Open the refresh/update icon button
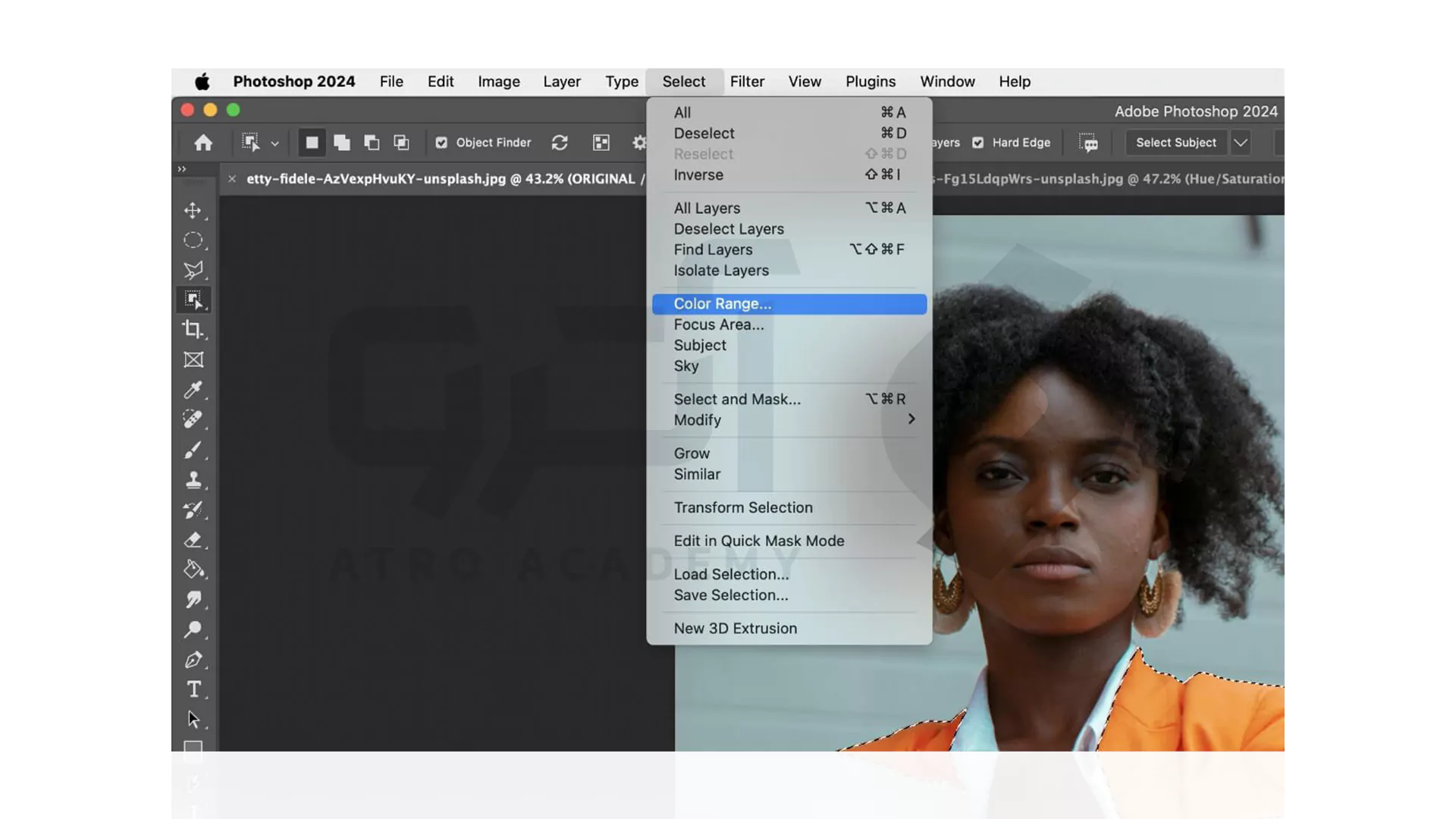This screenshot has height=819, width=1456. 559,142
